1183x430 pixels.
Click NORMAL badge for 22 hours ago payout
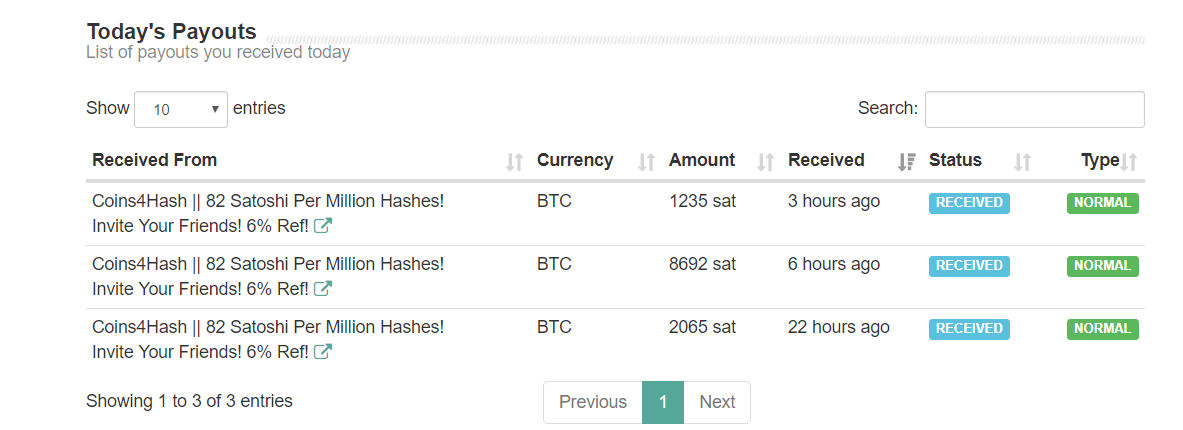[1102, 329]
